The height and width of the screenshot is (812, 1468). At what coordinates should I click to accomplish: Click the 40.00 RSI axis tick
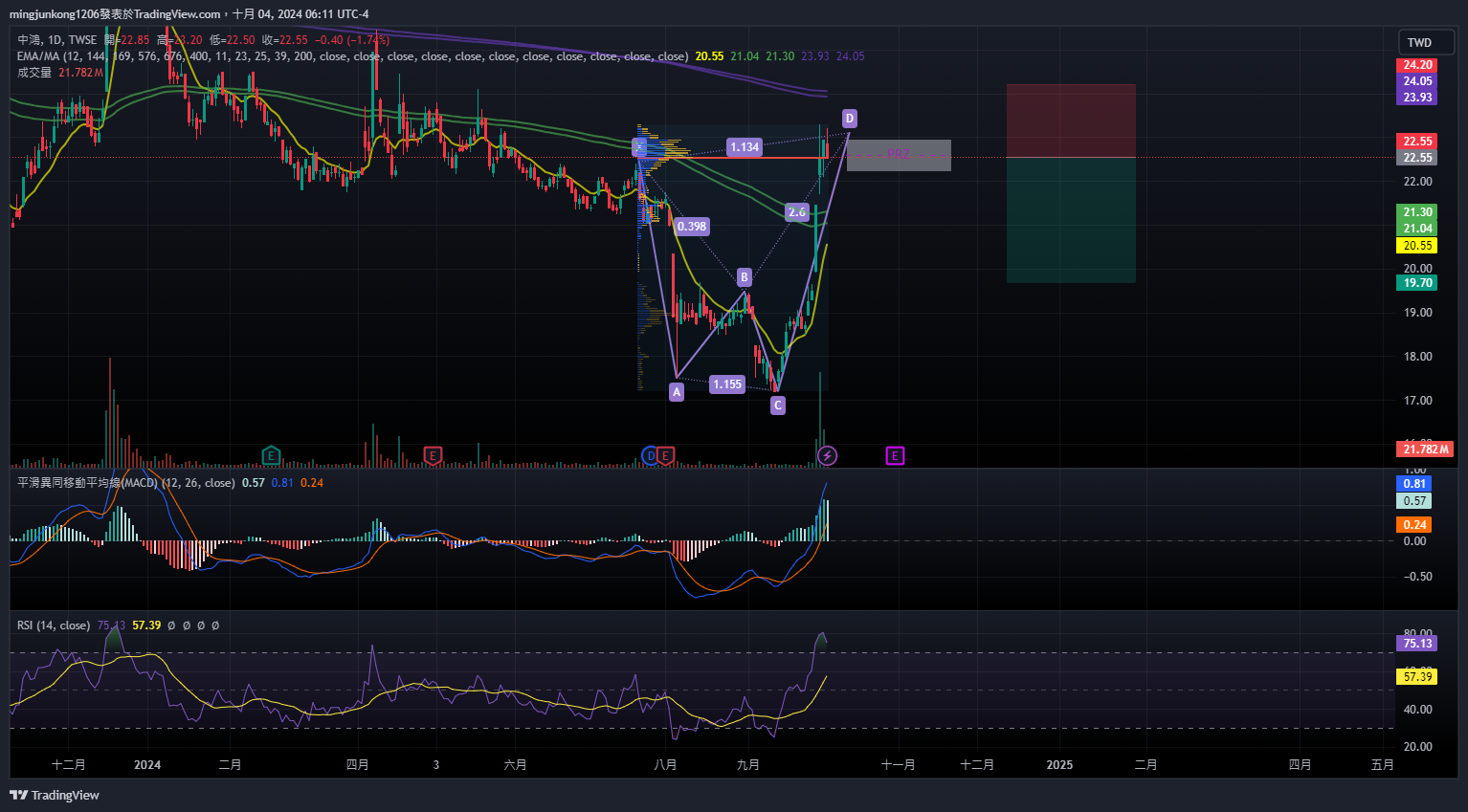tap(1417, 710)
